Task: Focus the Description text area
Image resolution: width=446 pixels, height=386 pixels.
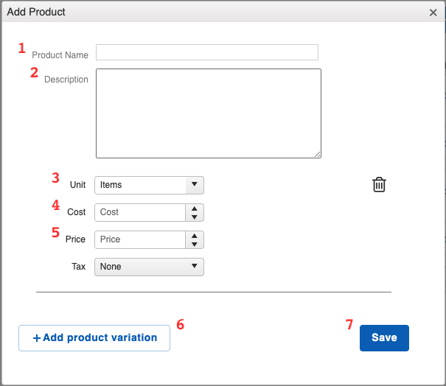Action: click(209, 113)
